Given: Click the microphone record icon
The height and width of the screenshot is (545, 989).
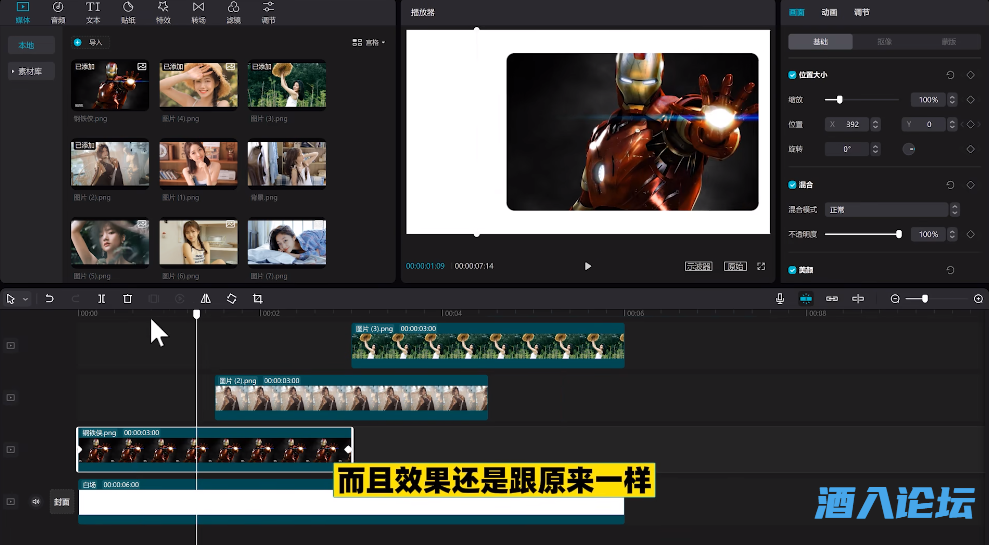Looking at the screenshot, I should click(779, 299).
